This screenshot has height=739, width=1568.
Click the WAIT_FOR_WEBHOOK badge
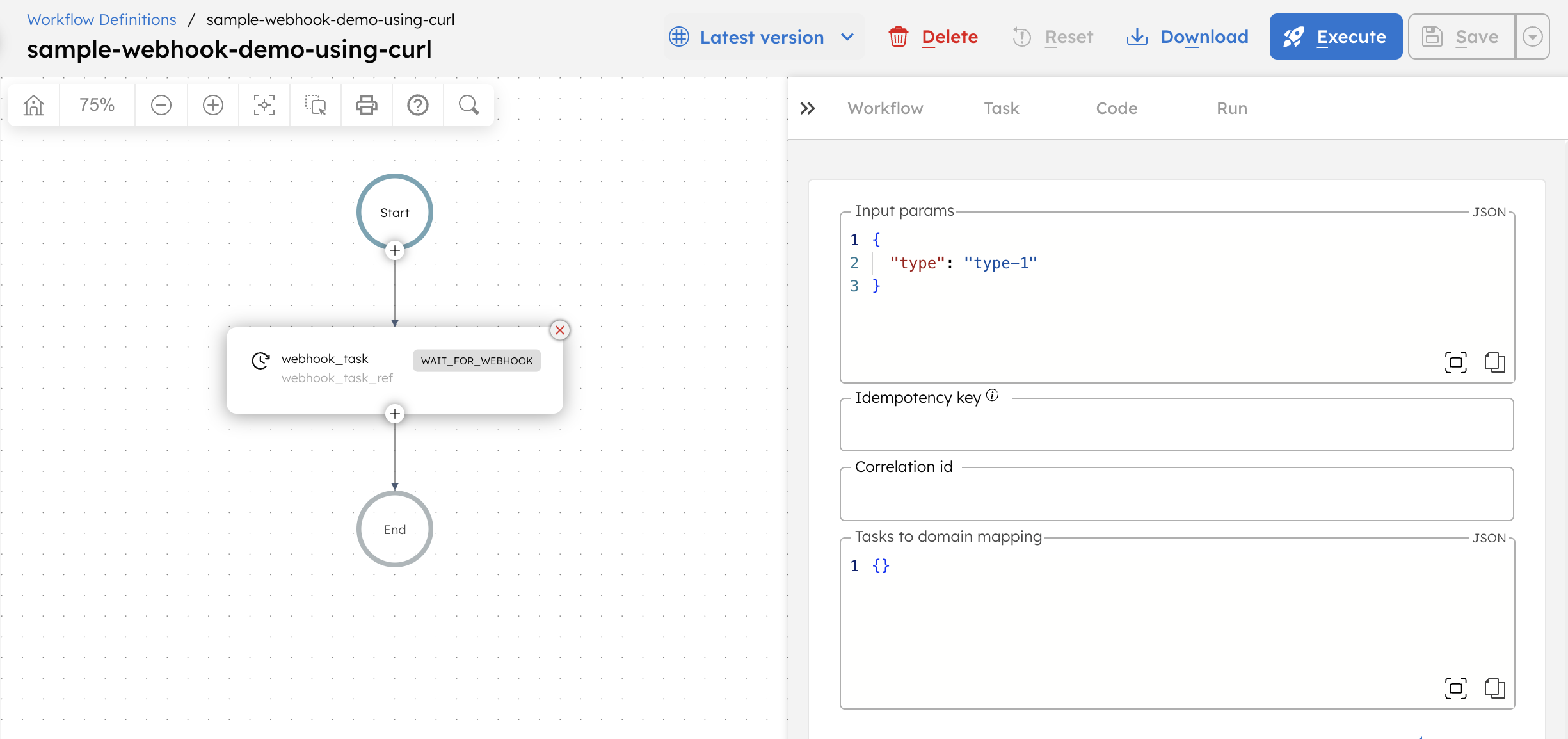(x=477, y=361)
